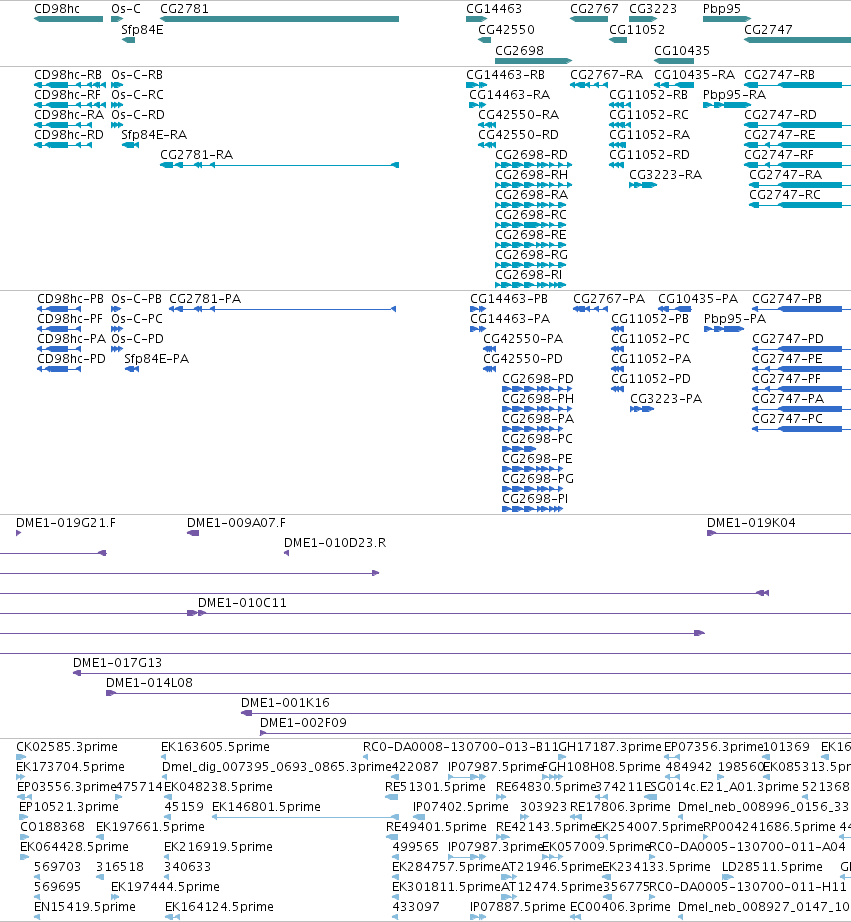The width and height of the screenshot is (851, 922).
Task: Click the CG2767 gene label
Action: (x=594, y=9)
